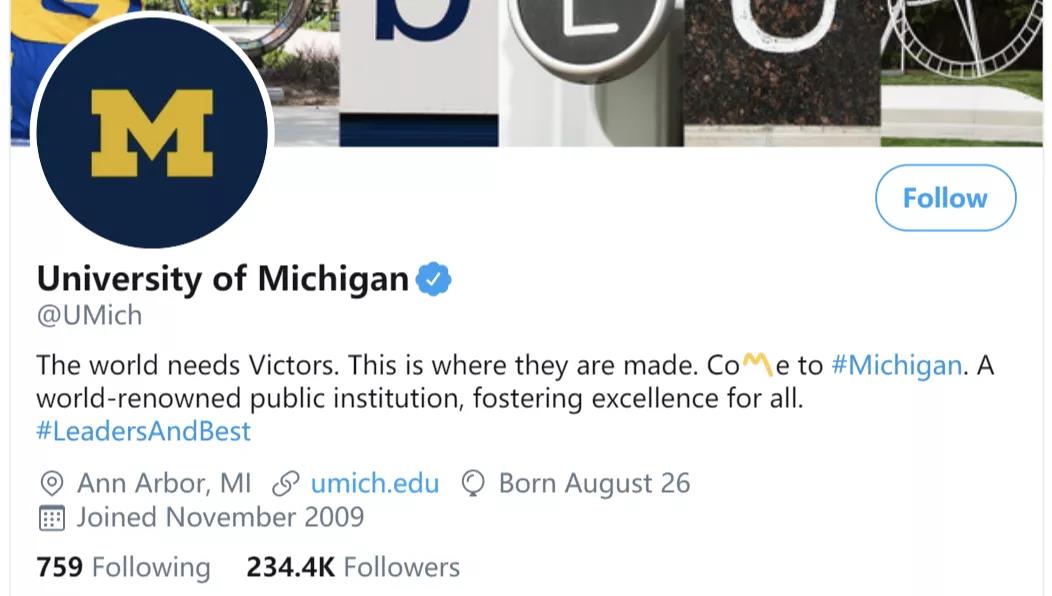The image size is (1052, 596).
Task: Click the Joined November 2009 text
Action: point(220,518)
